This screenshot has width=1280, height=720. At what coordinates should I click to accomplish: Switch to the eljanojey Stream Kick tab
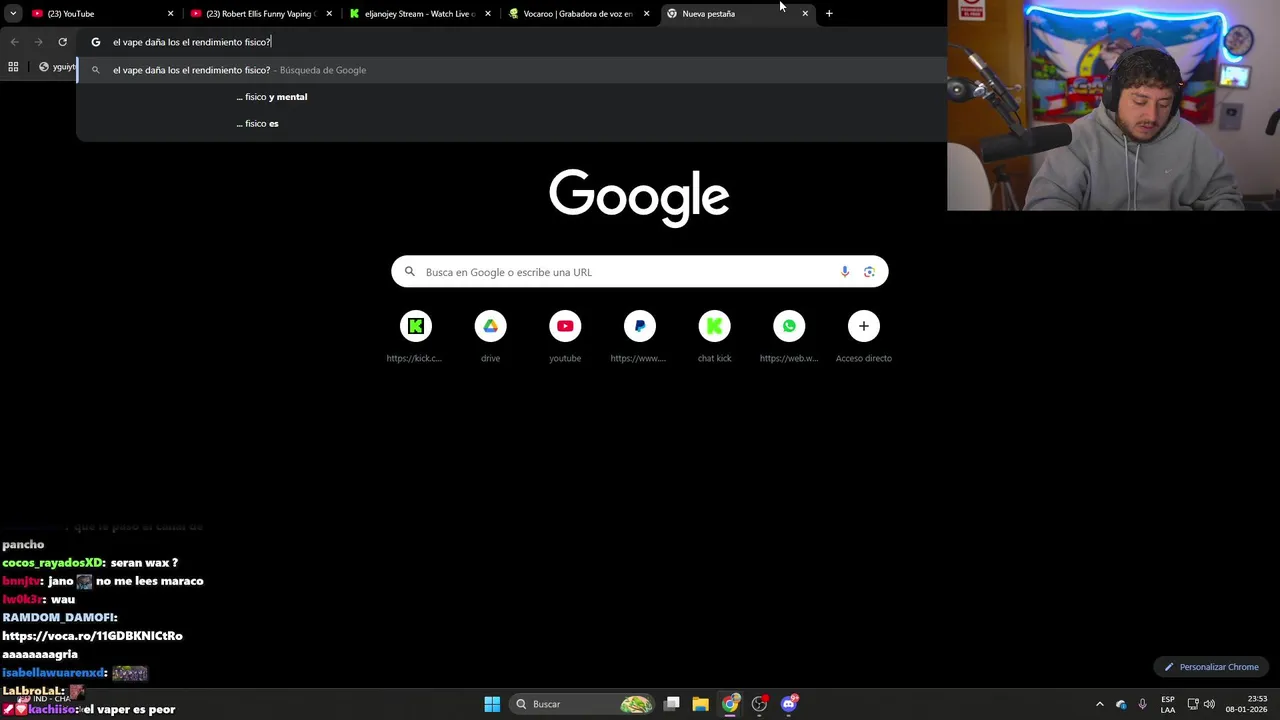point(419,14)
